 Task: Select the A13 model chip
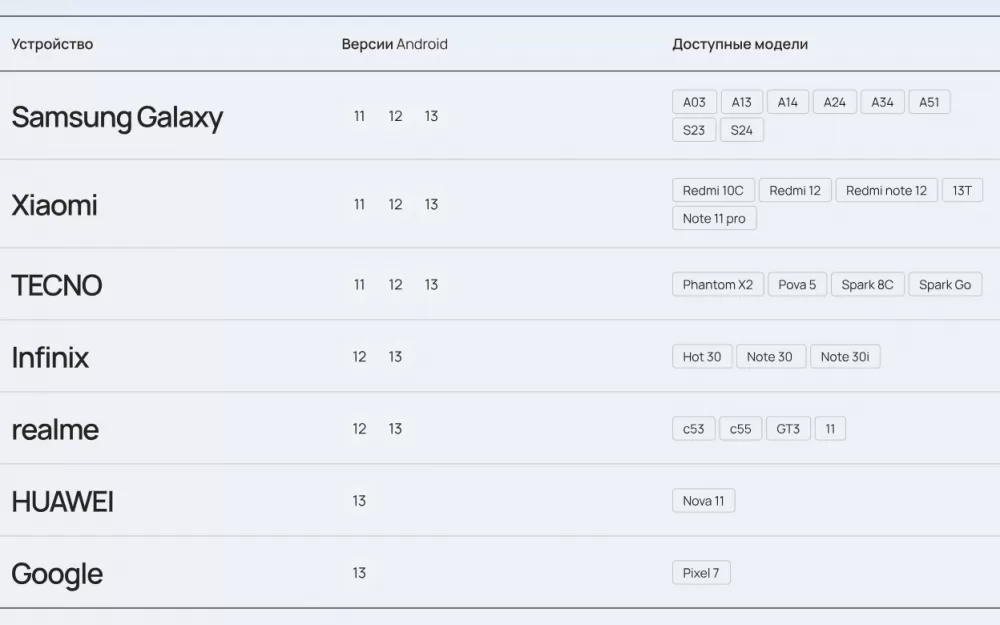[741, 102]
